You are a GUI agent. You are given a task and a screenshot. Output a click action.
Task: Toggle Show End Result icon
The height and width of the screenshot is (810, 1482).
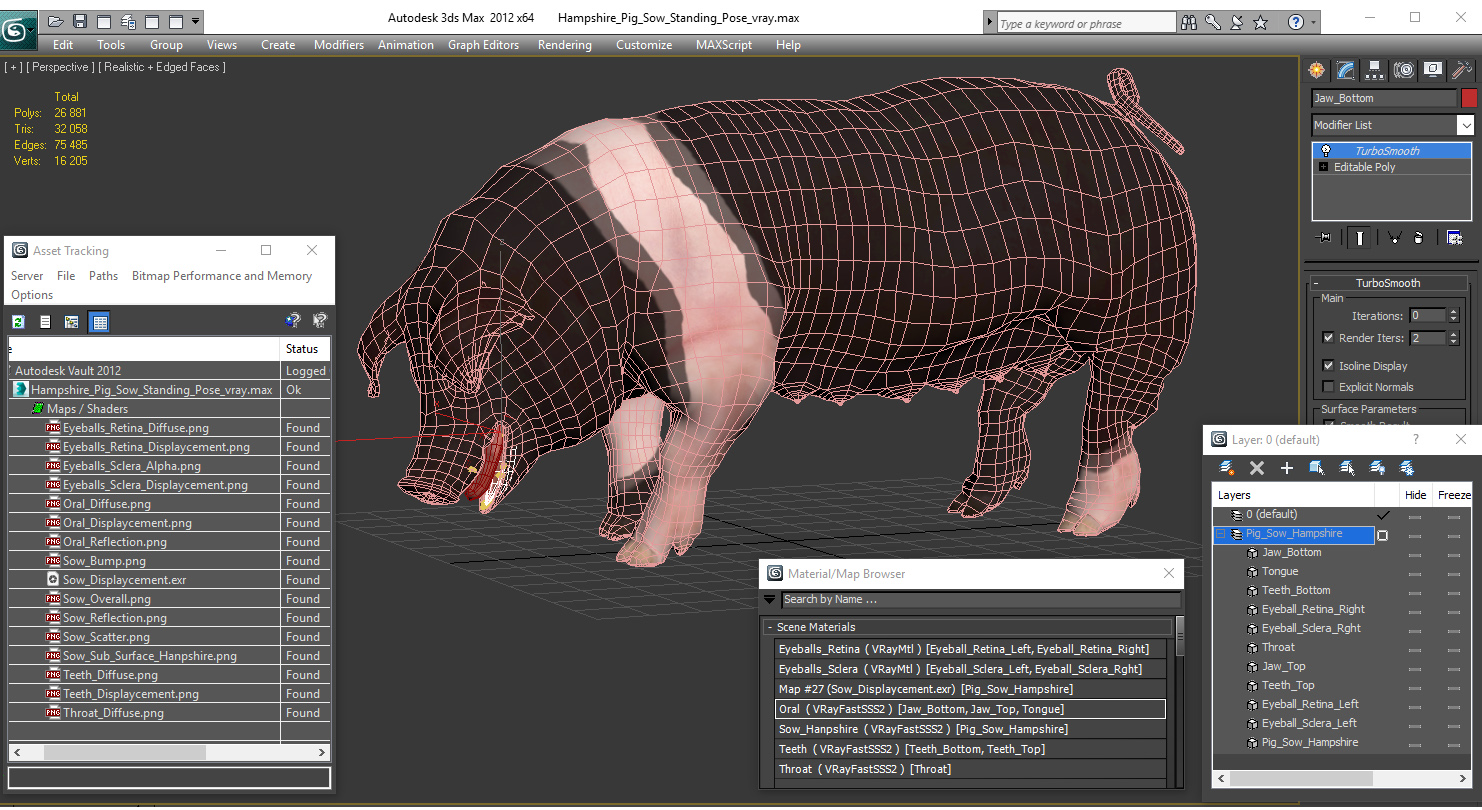tap(1360, 237)
